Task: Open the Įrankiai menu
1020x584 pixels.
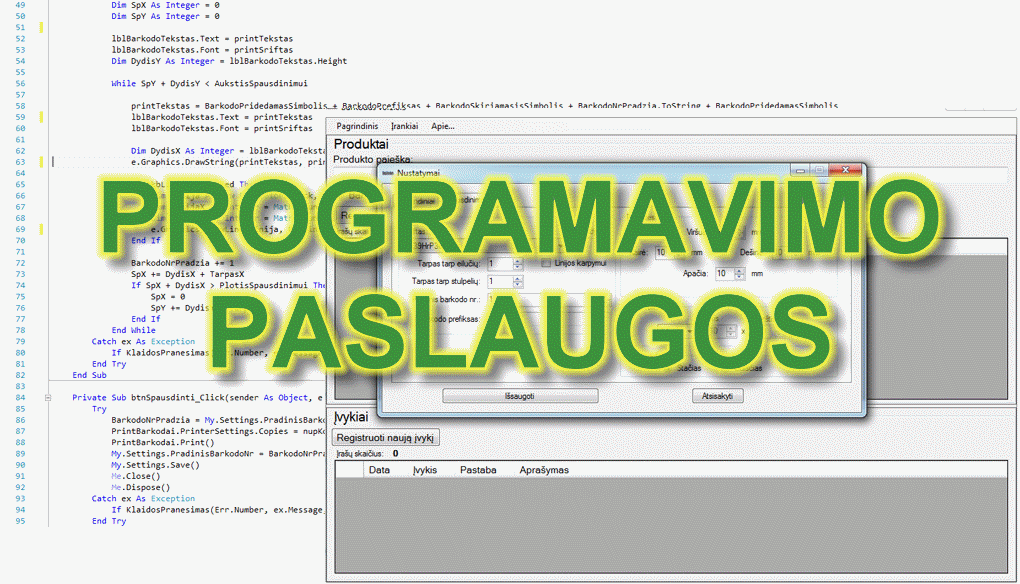Action: [404, 126]
